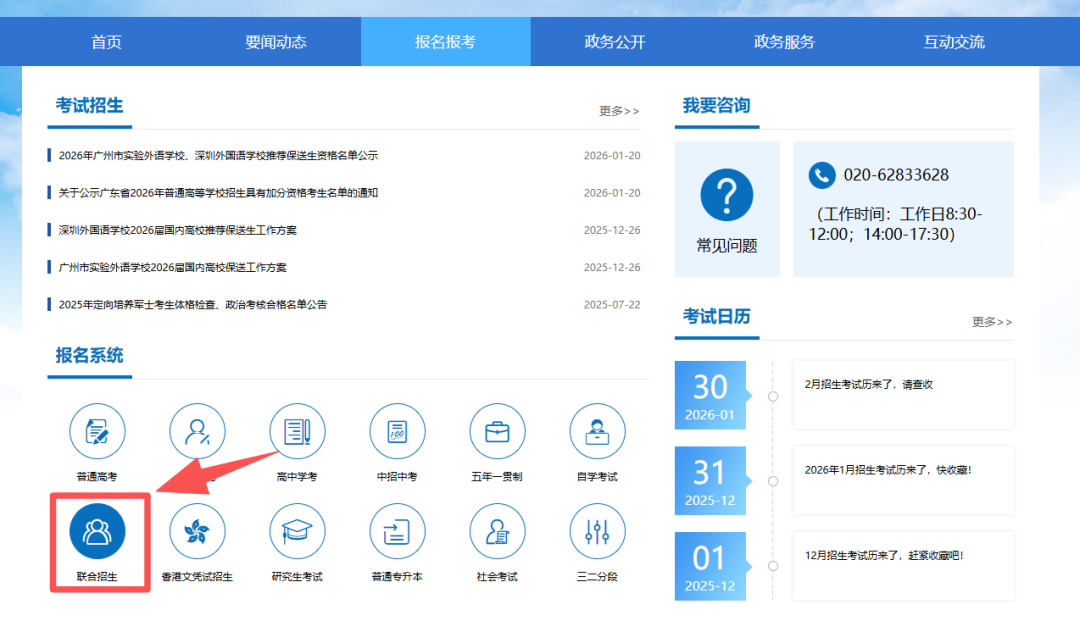Open the 互动交流 navigation tab

click(954, 42)
